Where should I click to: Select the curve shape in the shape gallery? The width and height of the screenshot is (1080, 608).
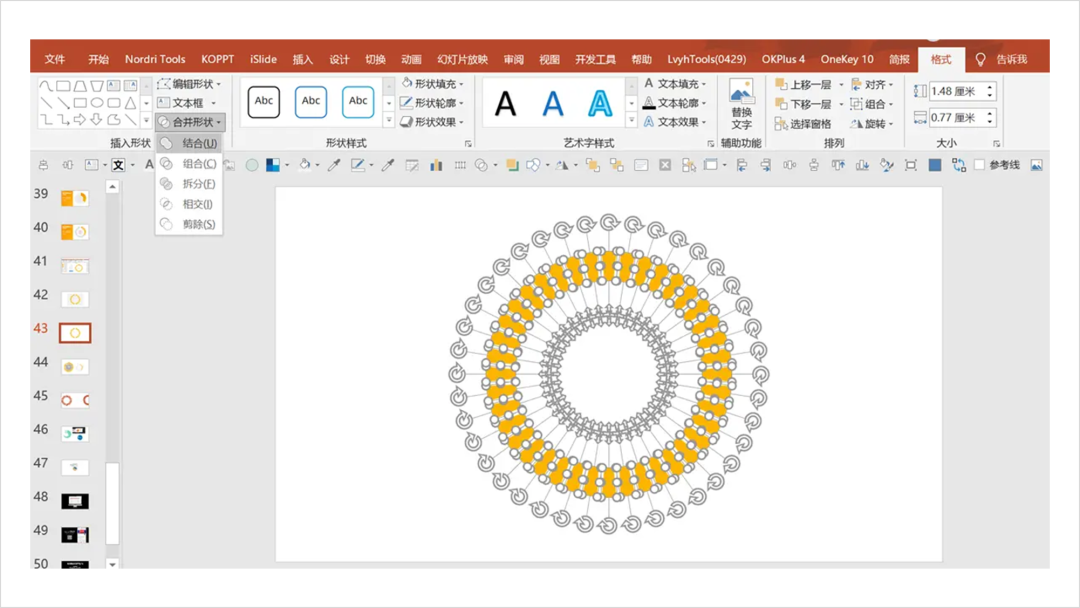point(46,86)
